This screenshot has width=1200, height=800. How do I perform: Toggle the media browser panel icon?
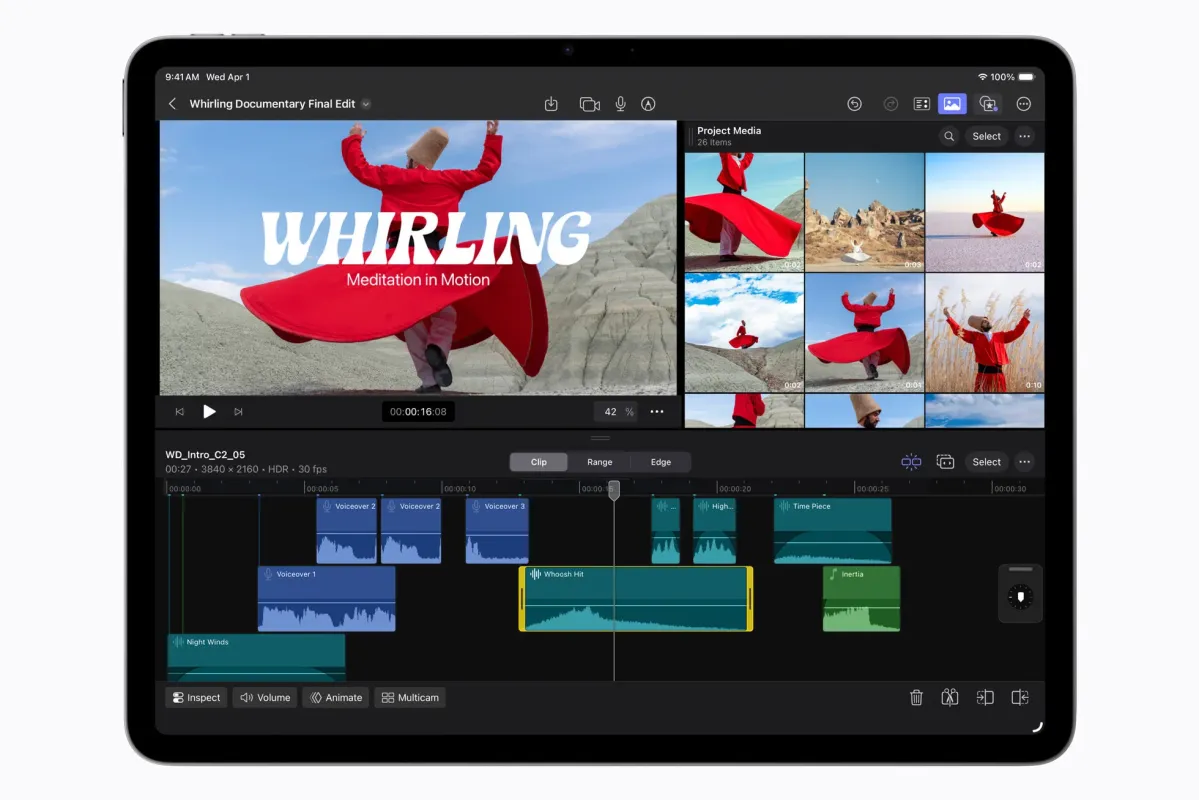pos(952,103)
